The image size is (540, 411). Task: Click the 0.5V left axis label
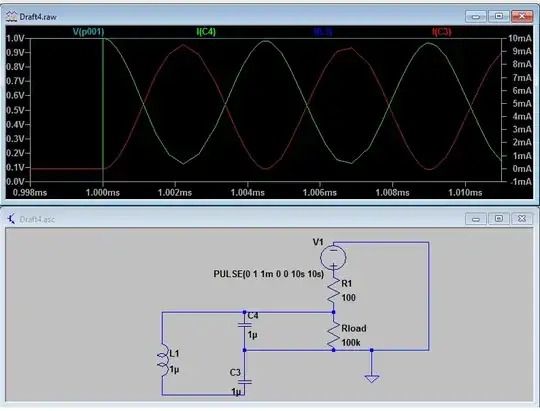(x=15, y=110)
